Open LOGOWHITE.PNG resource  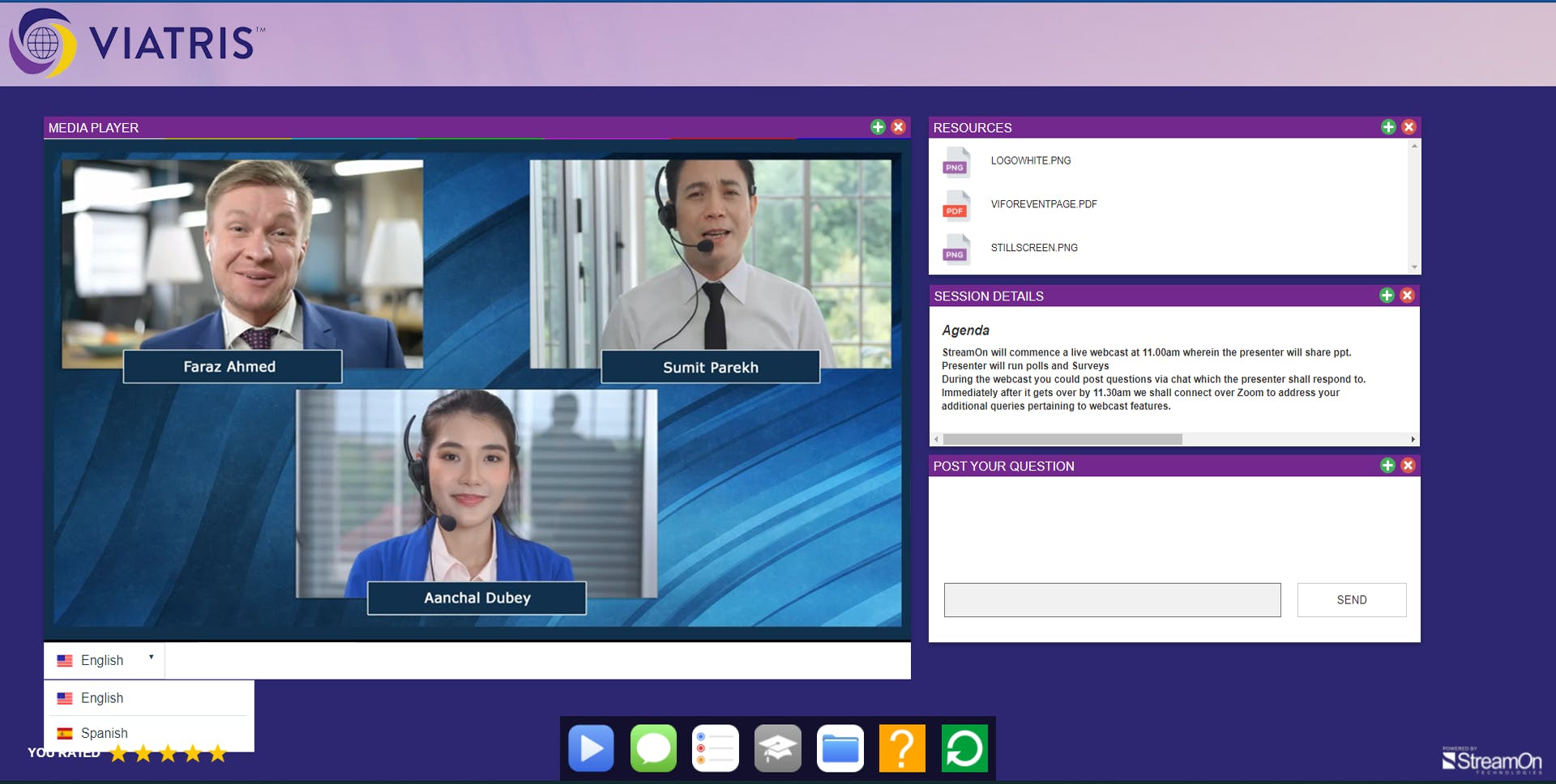1030,160
